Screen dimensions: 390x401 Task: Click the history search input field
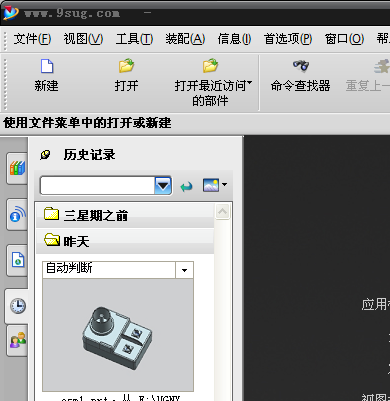[x=97, y=185]
